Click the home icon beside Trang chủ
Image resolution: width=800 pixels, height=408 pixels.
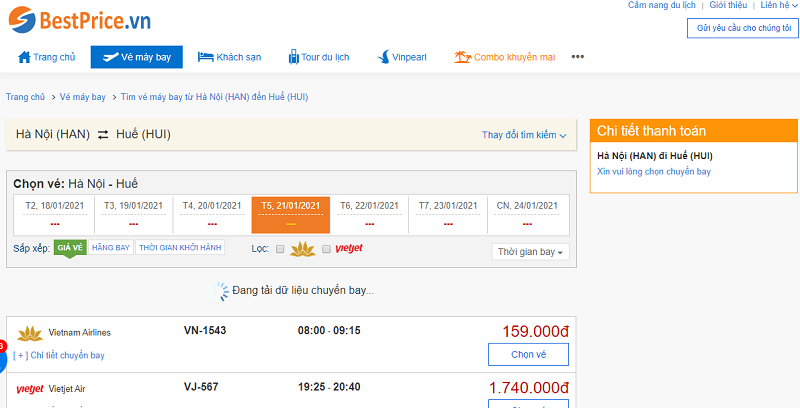tap(24, 57)
